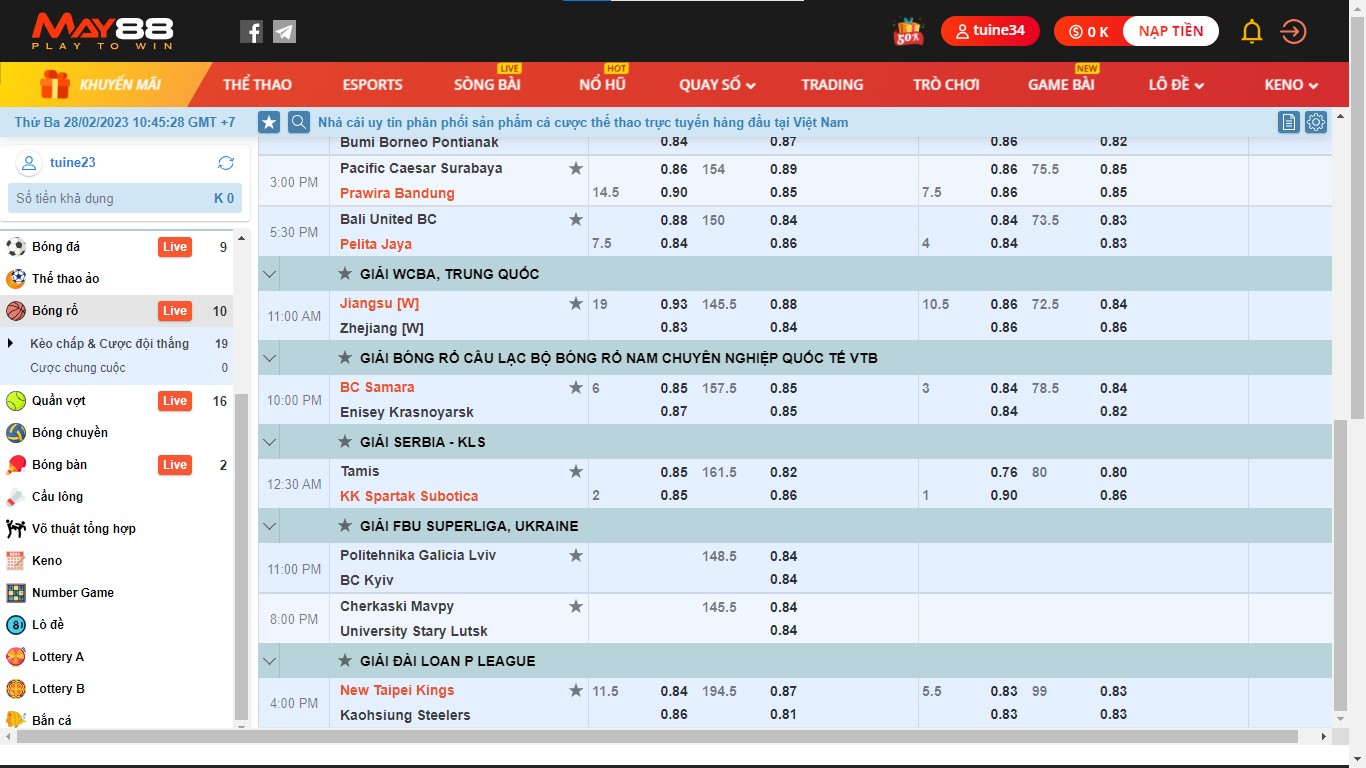Click the logout icon
This screenshot has width=1366, height=768.
pyautogui.click(x=1293, y=32)
